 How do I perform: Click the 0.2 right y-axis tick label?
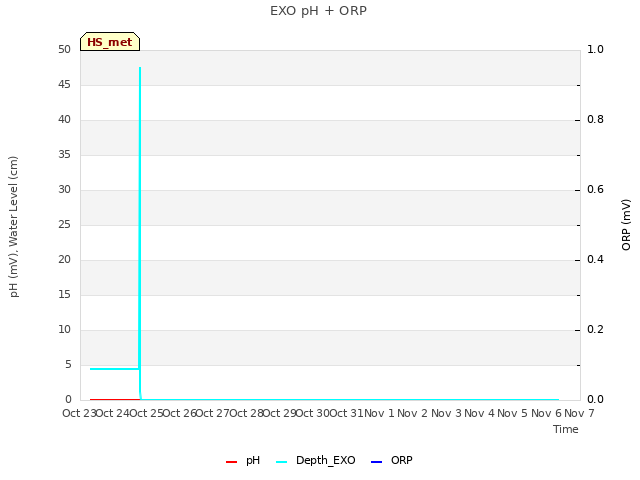point(595,329)
